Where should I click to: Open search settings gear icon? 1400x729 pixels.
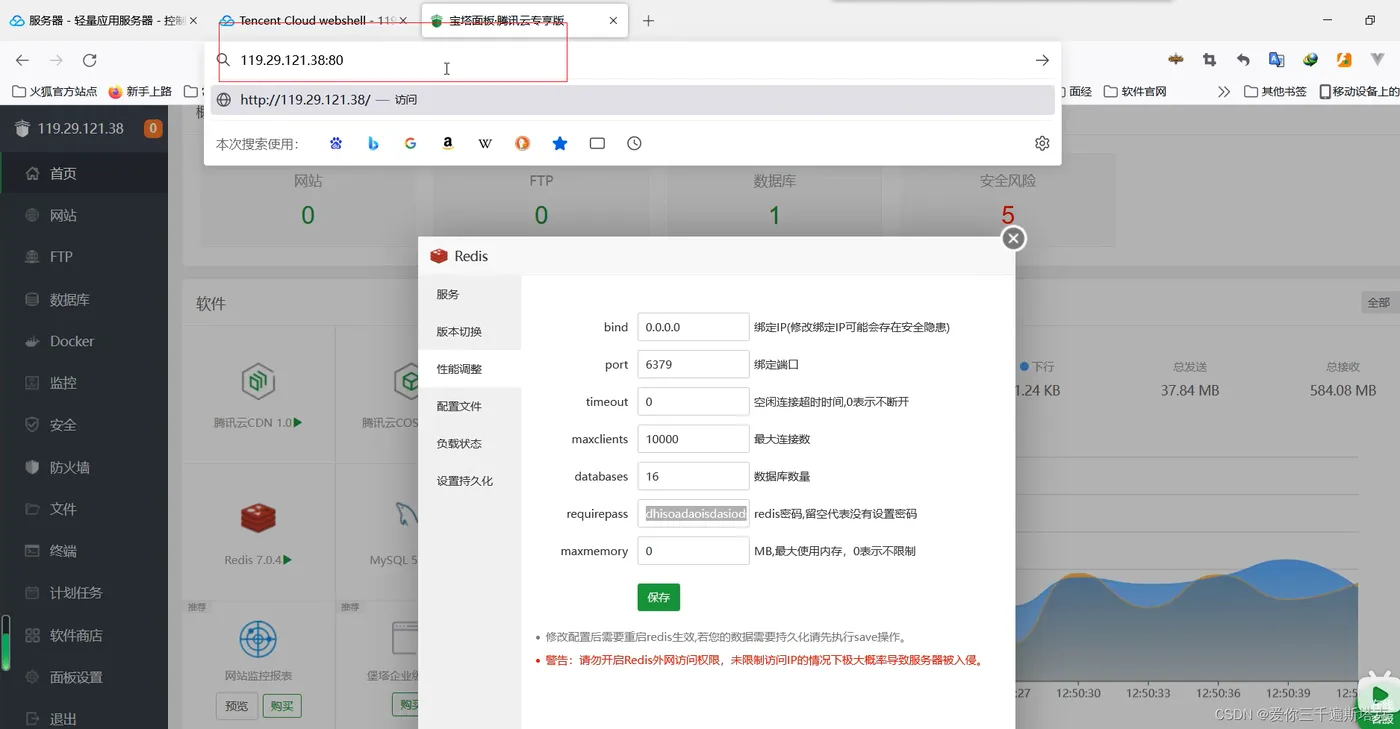(x=1042, y=143)
